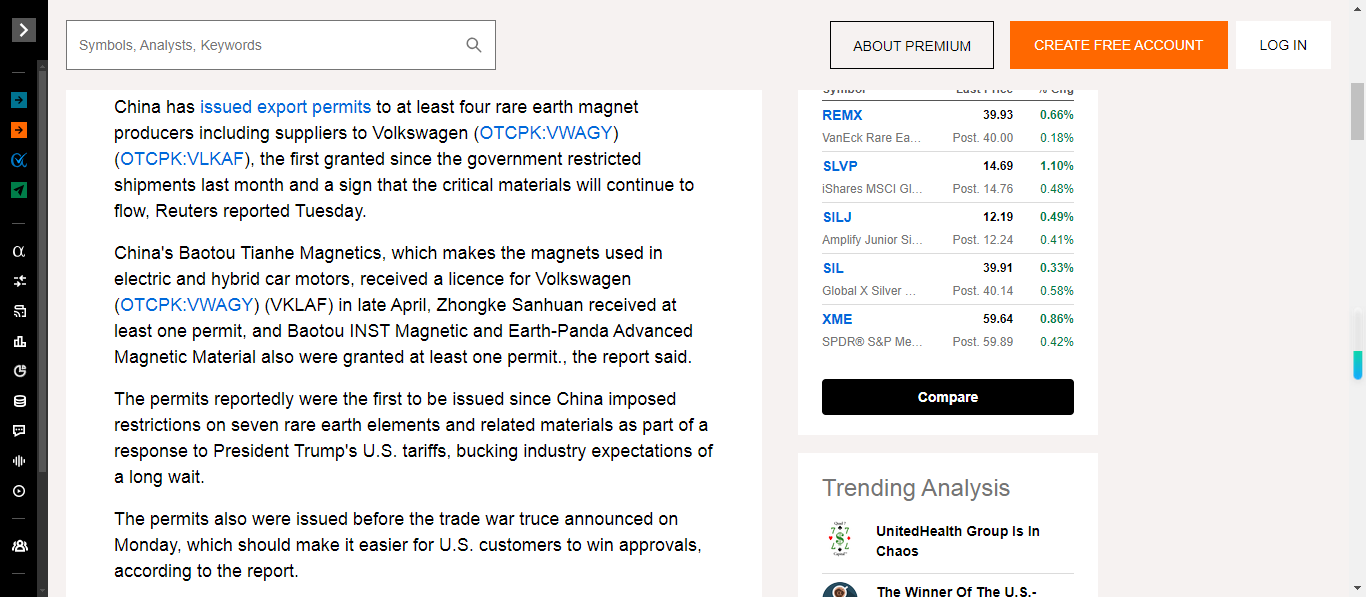The height and width of the screenshot is (597, 1366).
Task: Open the SILJ symbol link
Action: click(837, 217)
